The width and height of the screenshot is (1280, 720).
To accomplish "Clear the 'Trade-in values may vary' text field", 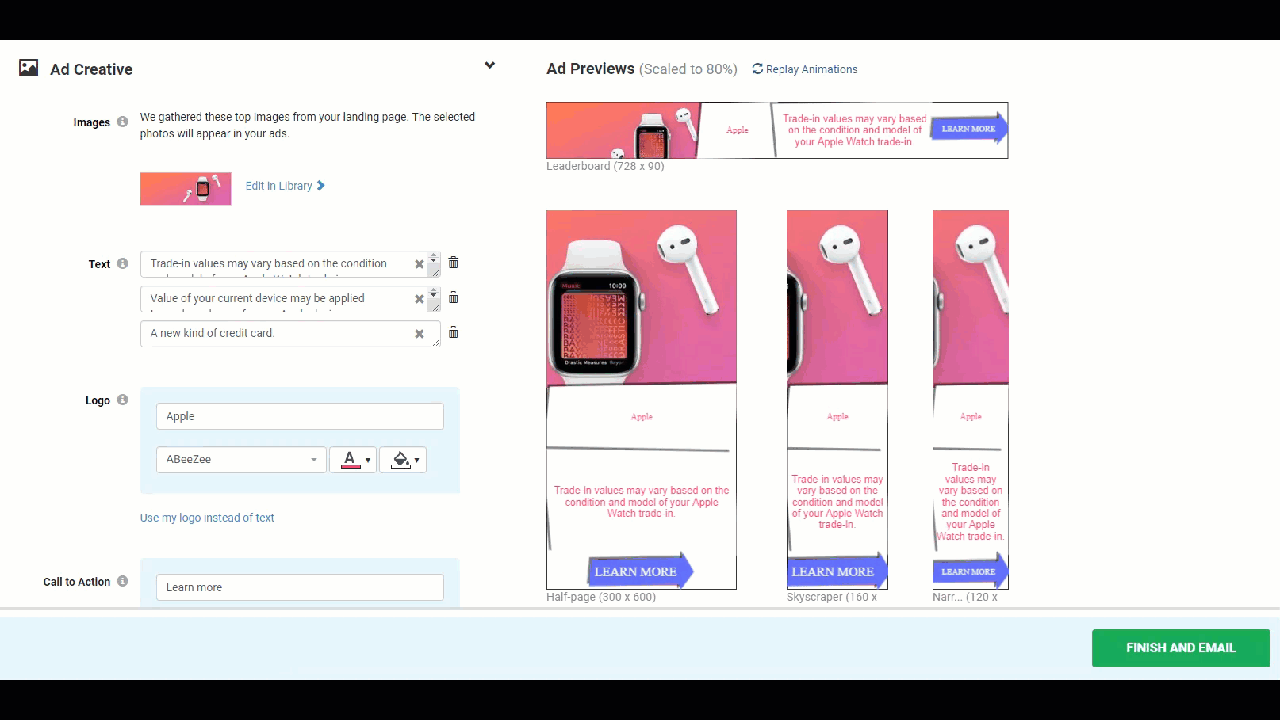I will tap(420, 264).
